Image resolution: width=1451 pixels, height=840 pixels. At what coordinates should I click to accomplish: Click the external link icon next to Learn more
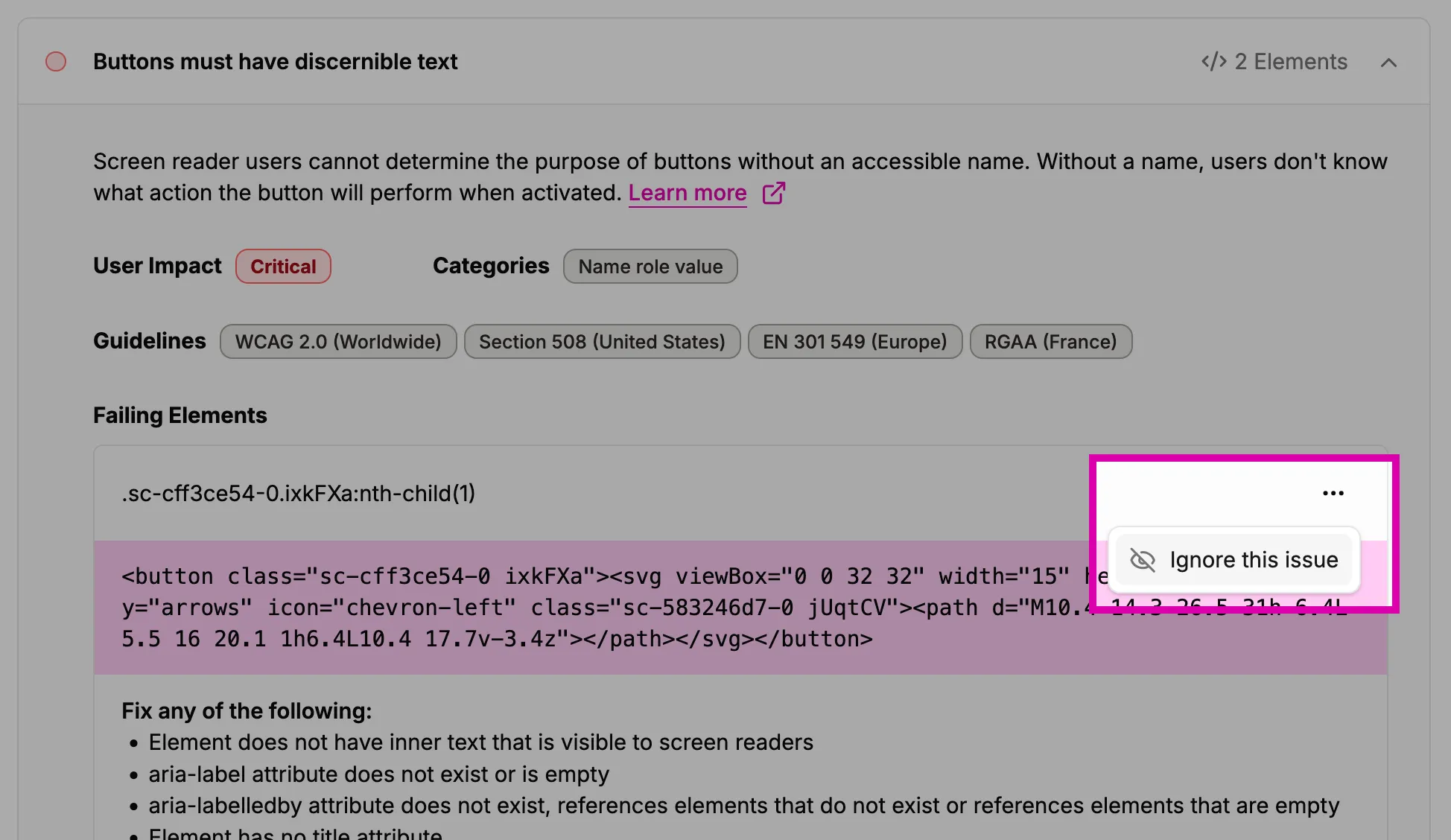coord(773,193)
